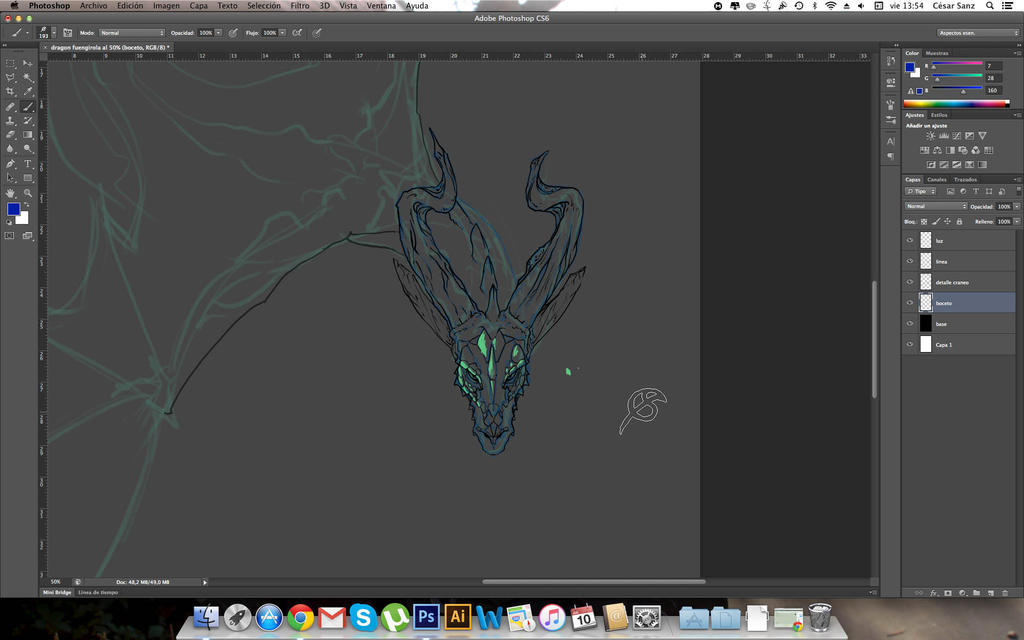Image resolution: width=1024 pixels, height=640 pixels.
Task: Select the History Brush tool
Action: coord(27,121)
